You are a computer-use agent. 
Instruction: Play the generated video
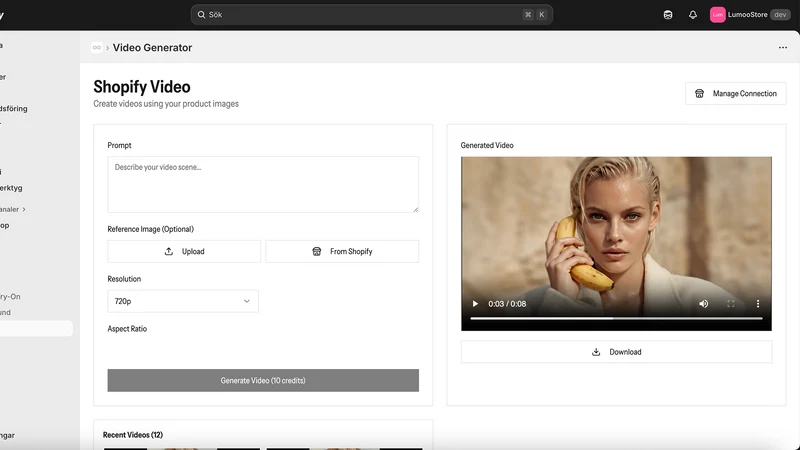pos(475,304)
